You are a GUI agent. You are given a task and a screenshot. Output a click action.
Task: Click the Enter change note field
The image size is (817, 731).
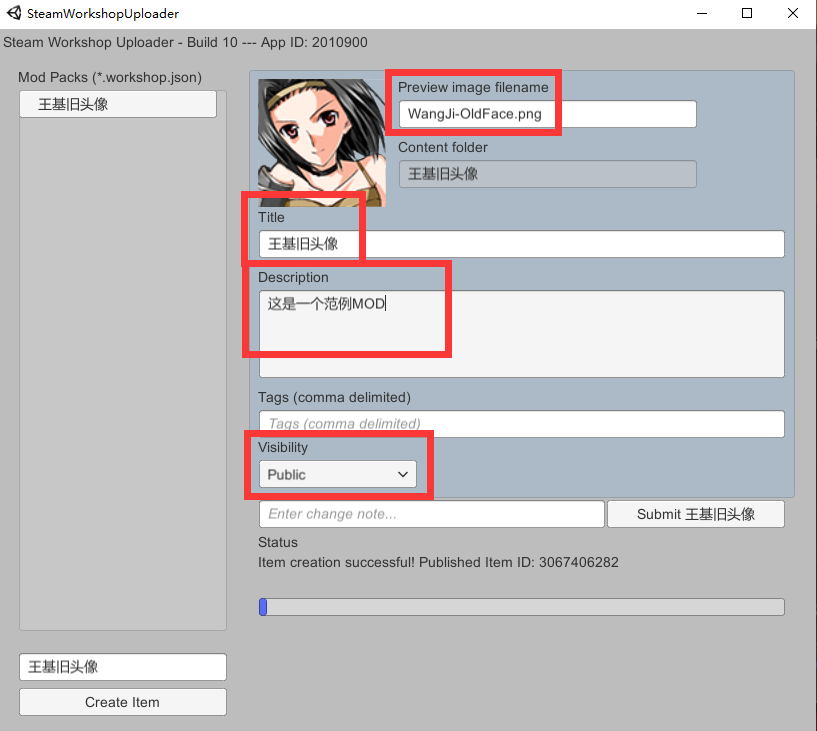(431, 514)
